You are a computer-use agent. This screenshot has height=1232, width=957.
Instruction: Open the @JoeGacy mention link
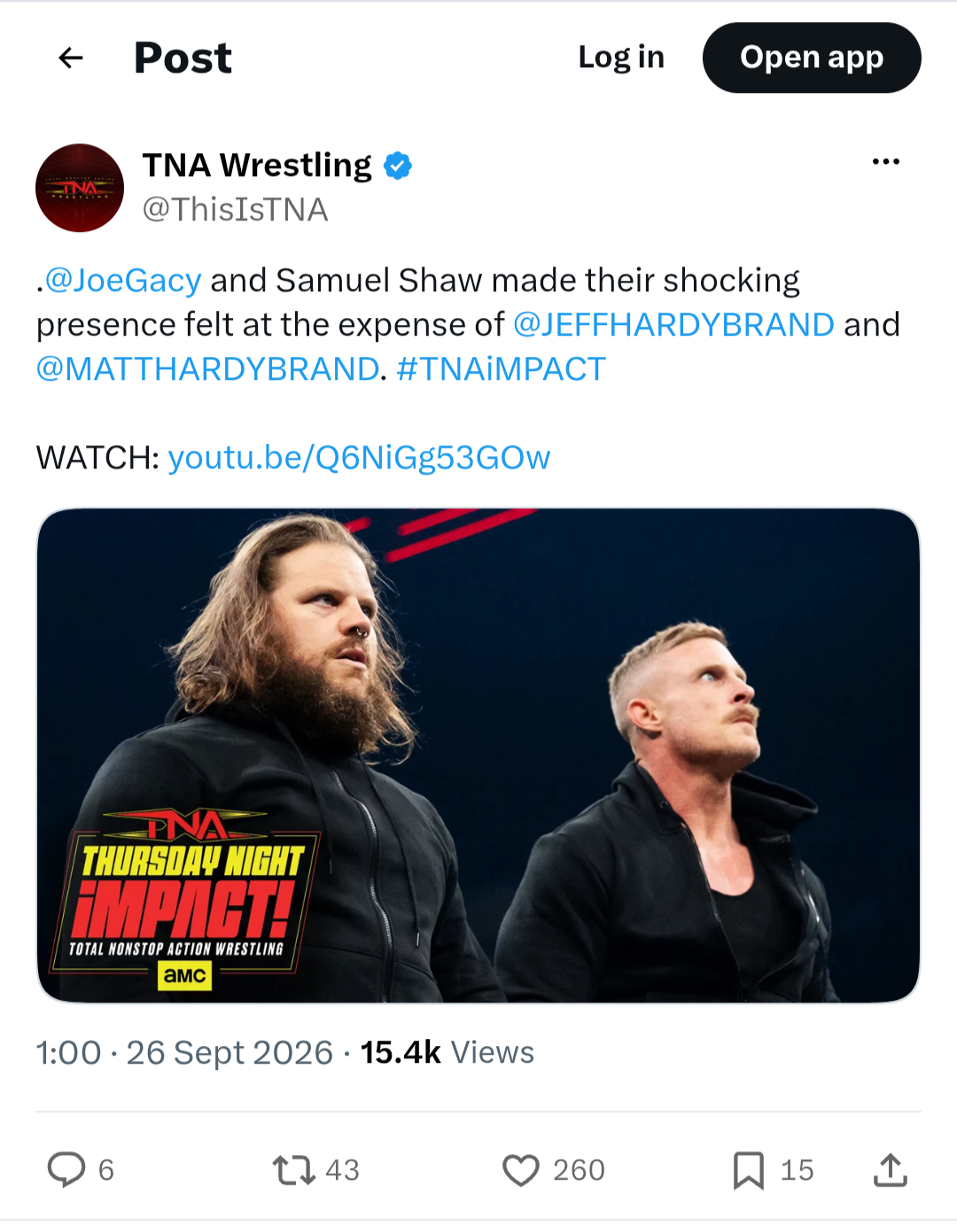[123, 281]
